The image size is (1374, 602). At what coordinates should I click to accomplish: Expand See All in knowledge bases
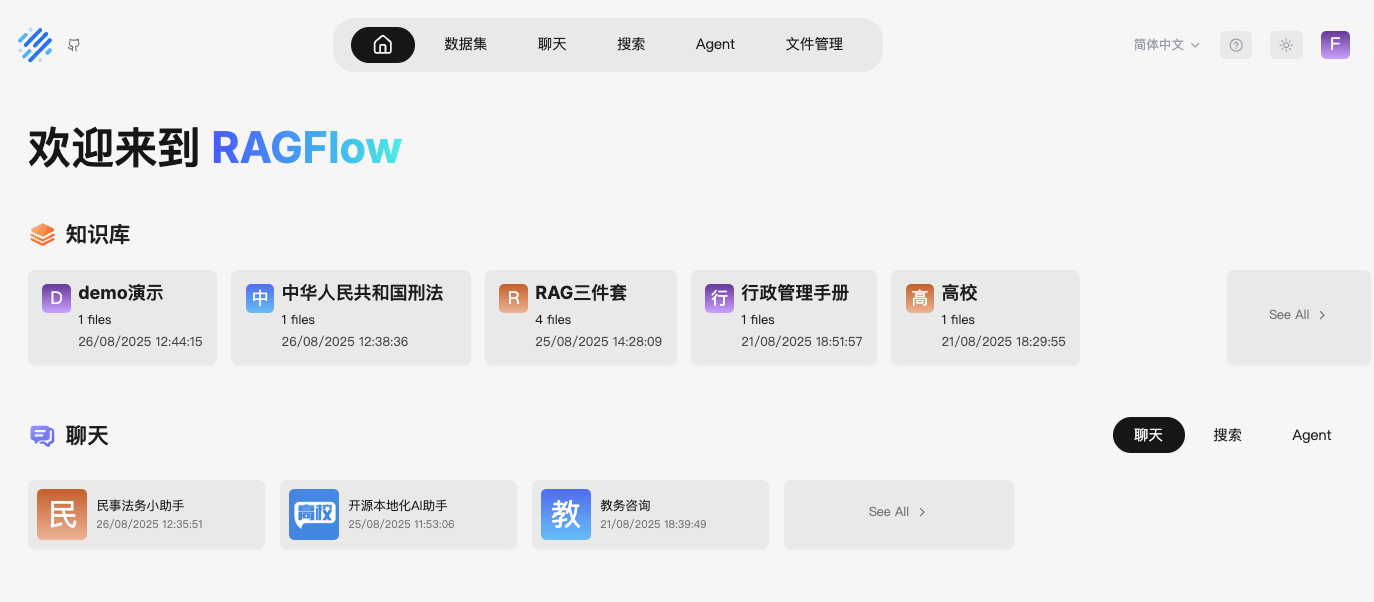coord(1296,314)
